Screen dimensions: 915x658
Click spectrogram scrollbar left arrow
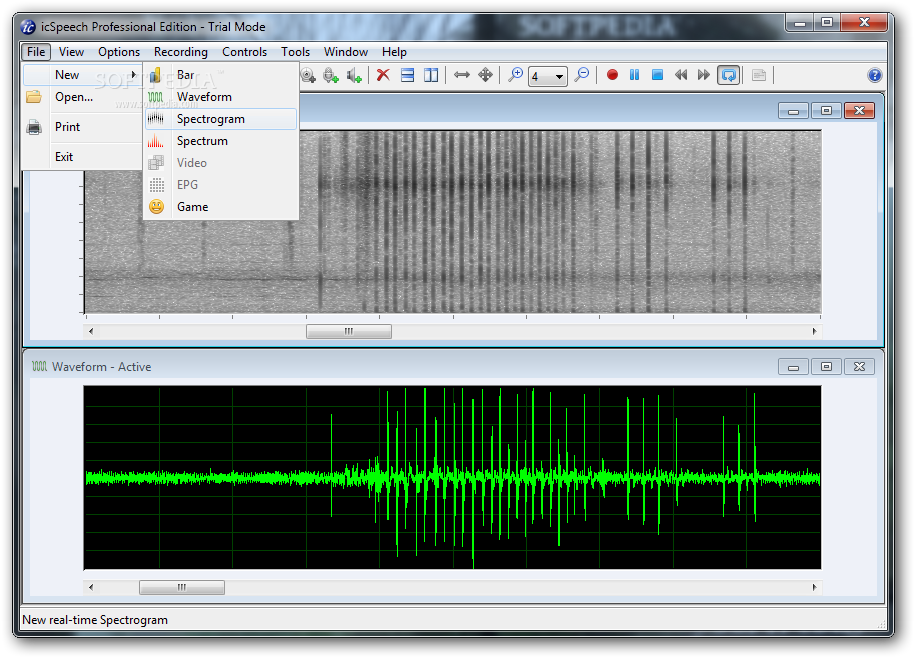pos(90,331)
